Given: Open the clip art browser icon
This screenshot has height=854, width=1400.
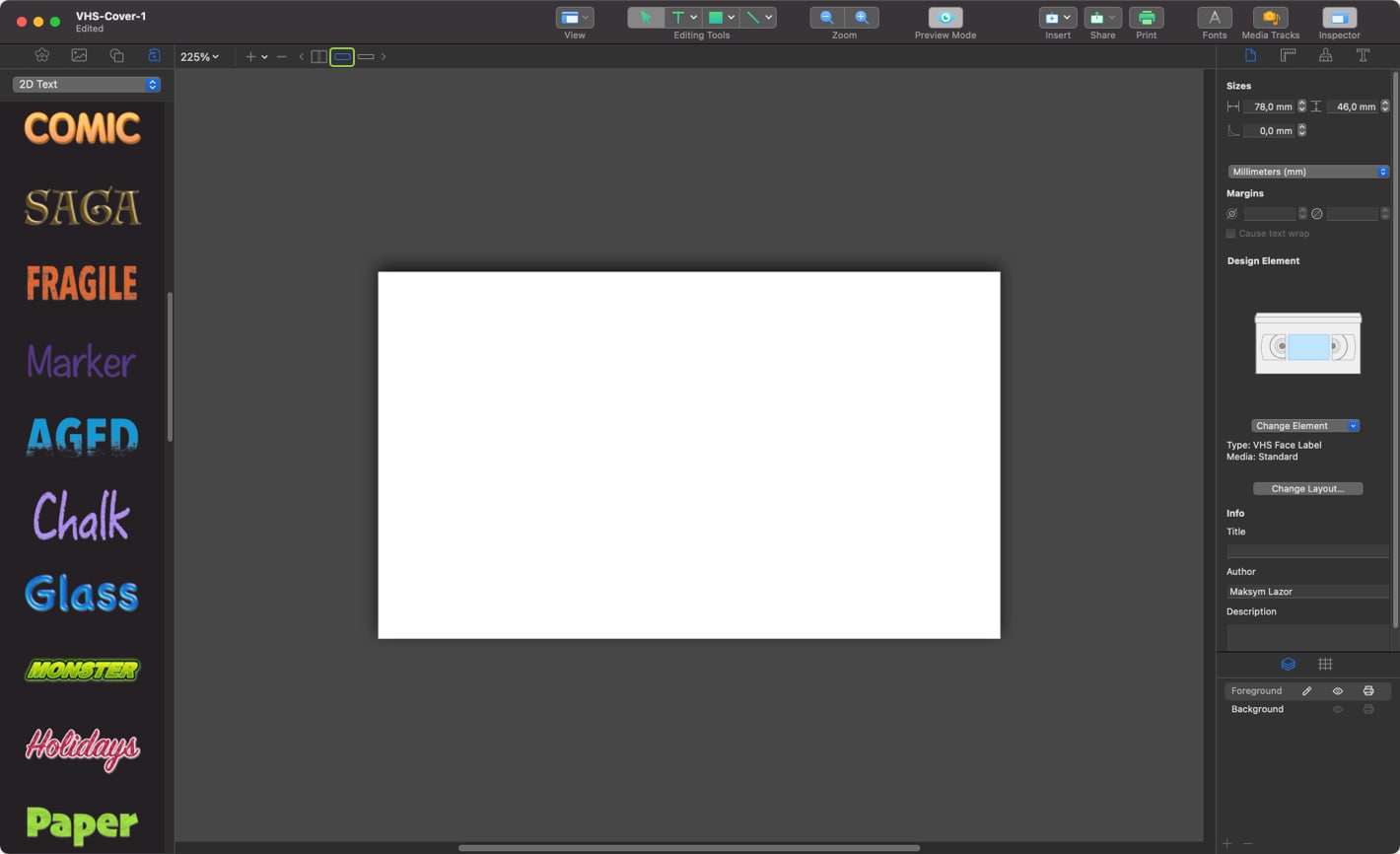Looking at the screenshot, I should tap(42, 56).
